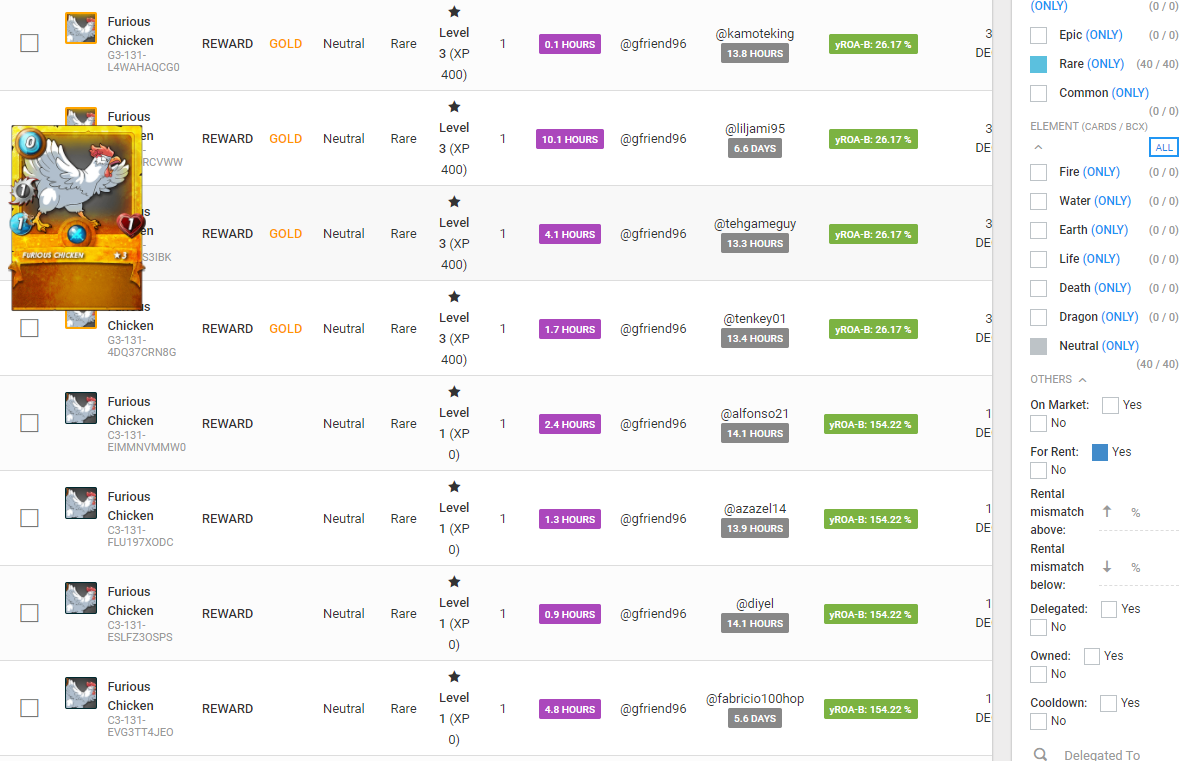The height and width of the screenshot is (761, 1197).
Task: Click the gold Furious Chicken G3-131-L4WAHAQCG0 thumbnail
Action: 81,28
